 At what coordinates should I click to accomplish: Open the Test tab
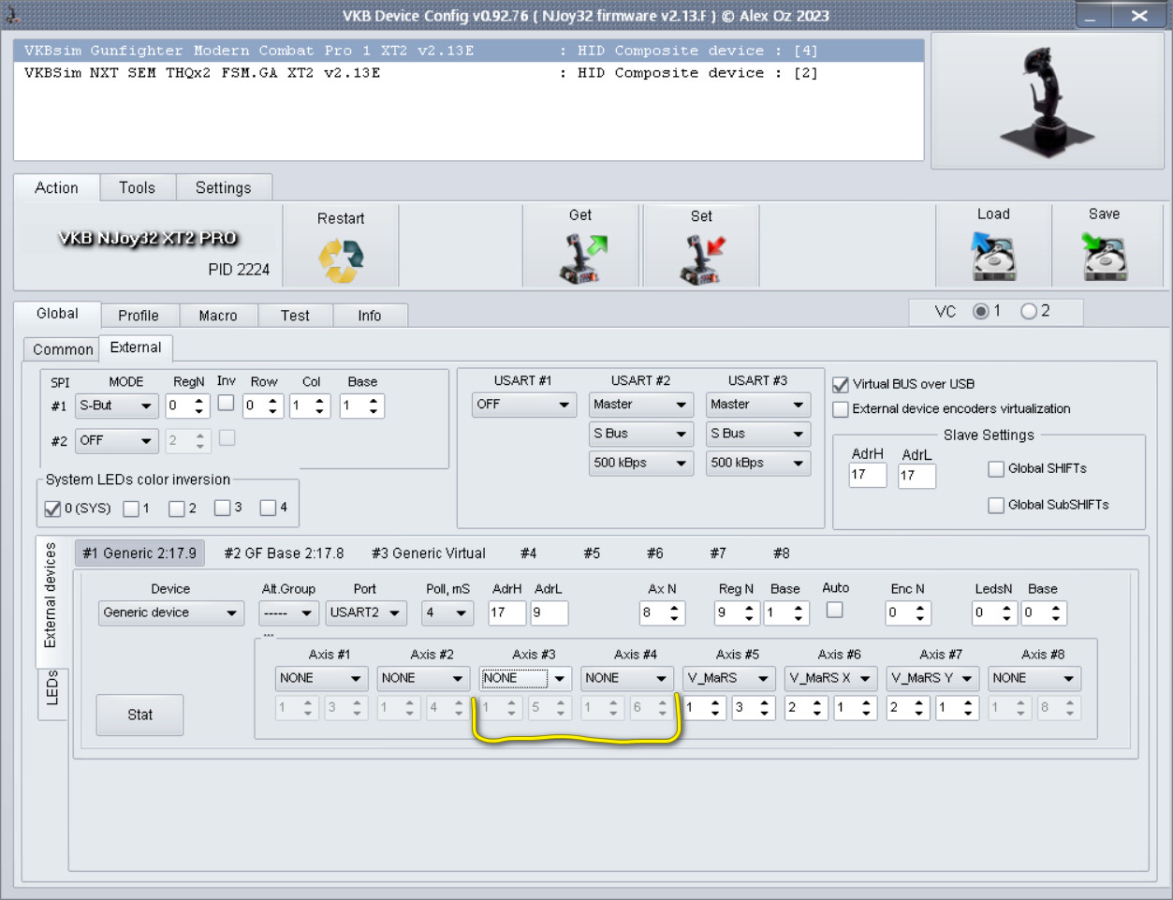[x=295, y=315]
